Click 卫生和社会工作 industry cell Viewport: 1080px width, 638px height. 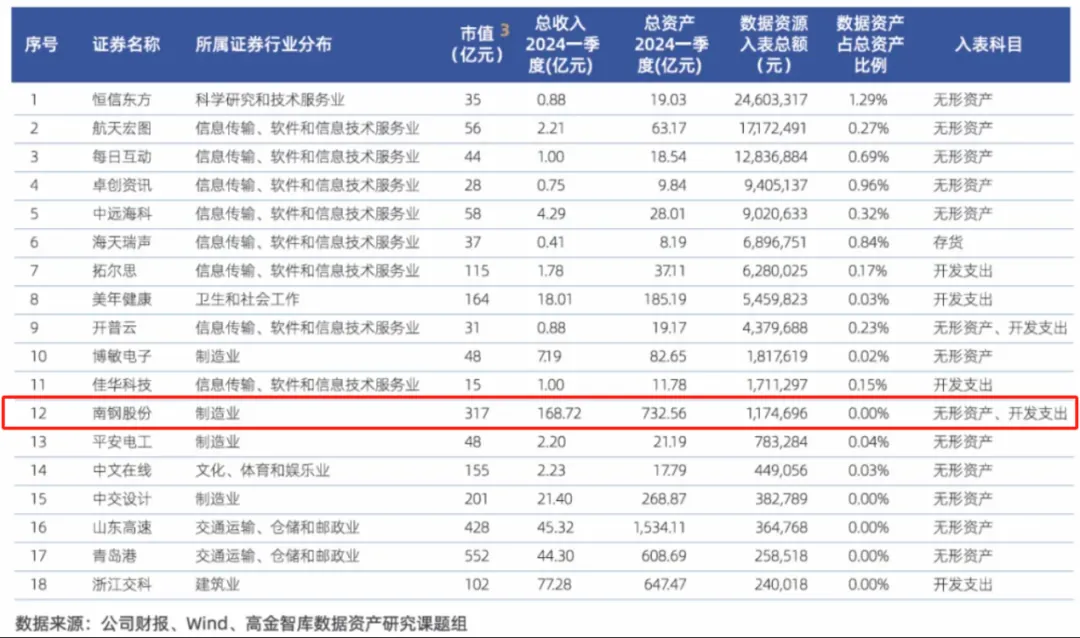247,300
